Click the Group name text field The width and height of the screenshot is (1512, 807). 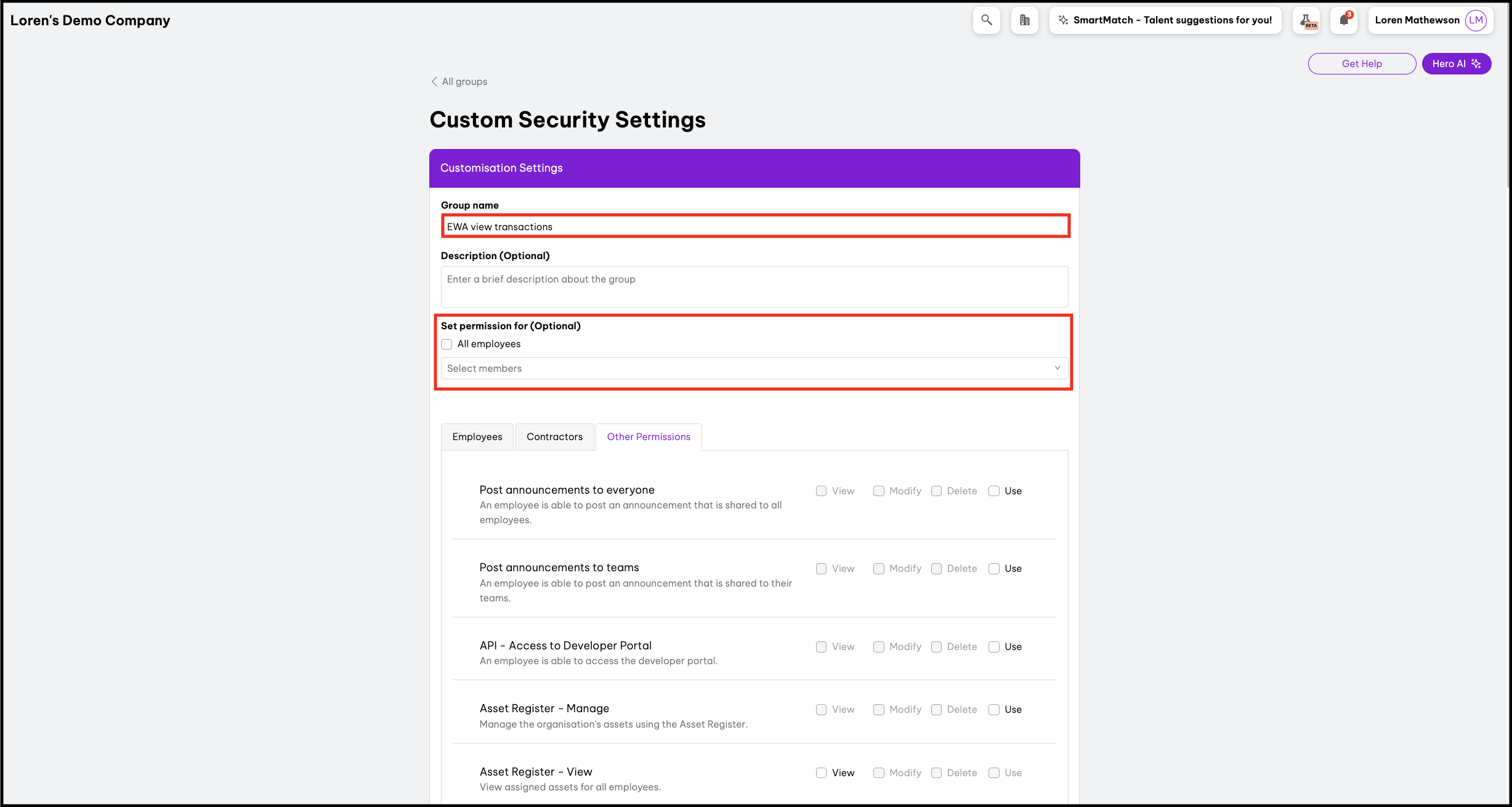(755, 227)
